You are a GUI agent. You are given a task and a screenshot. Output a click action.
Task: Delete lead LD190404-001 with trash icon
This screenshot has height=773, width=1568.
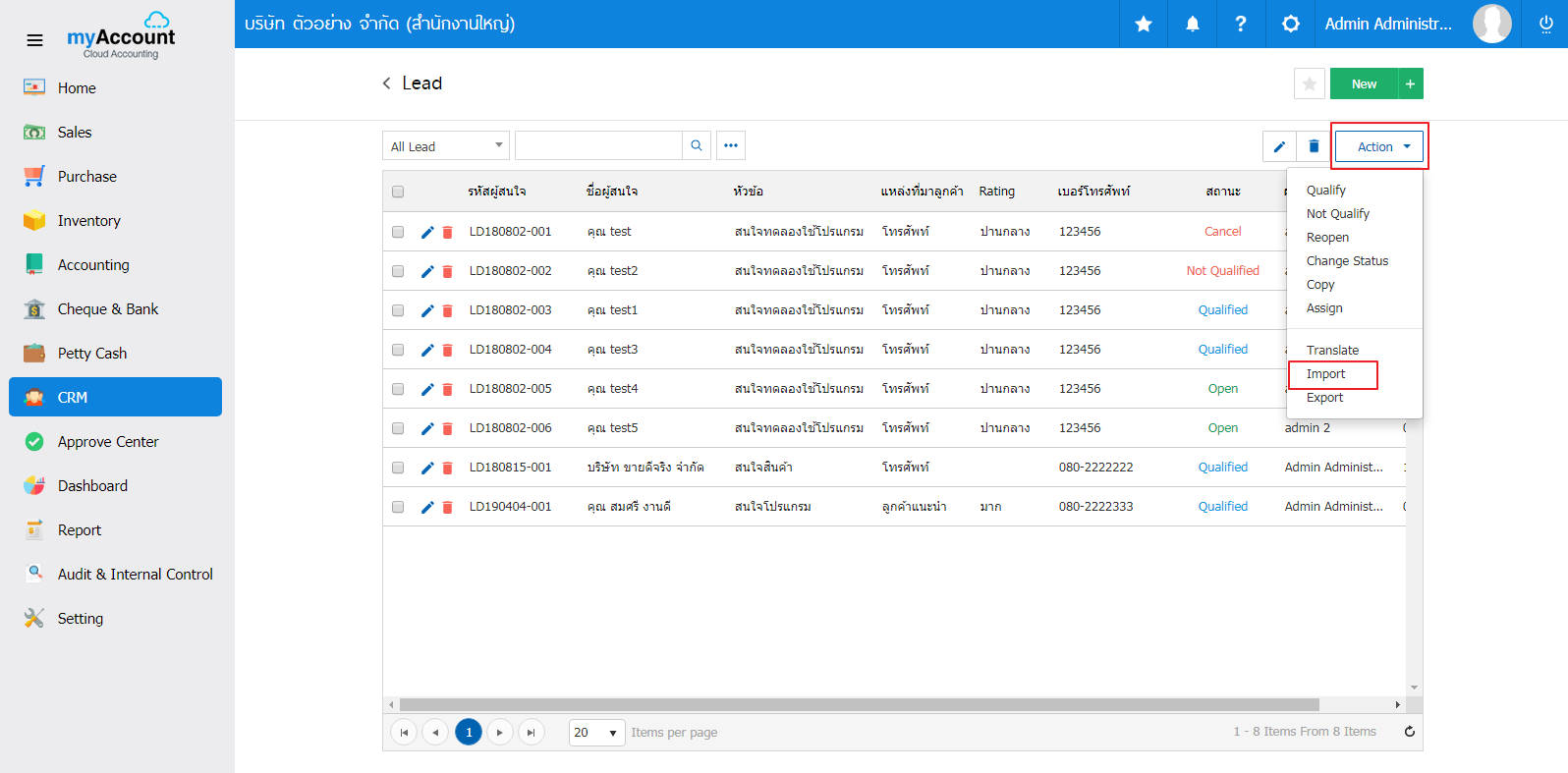click(x=448, y=507)
